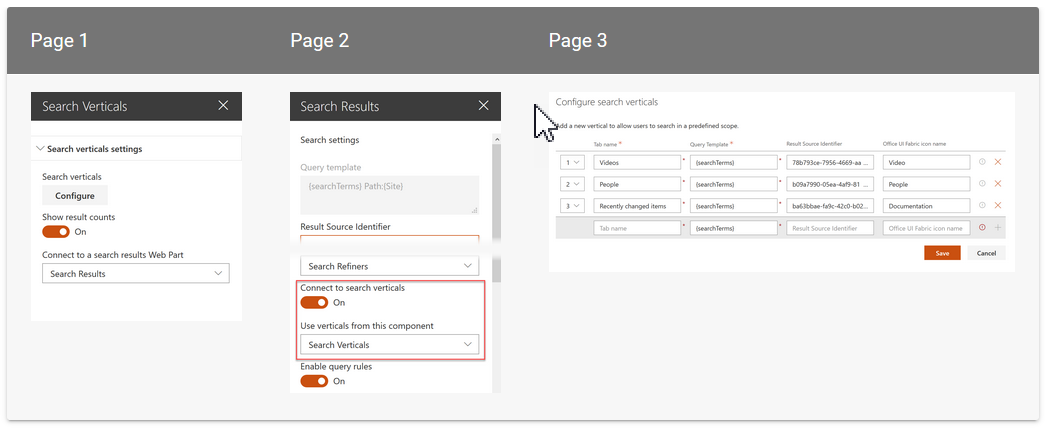
Task: Close the Search Verticals pane
Action: [223, 106]
